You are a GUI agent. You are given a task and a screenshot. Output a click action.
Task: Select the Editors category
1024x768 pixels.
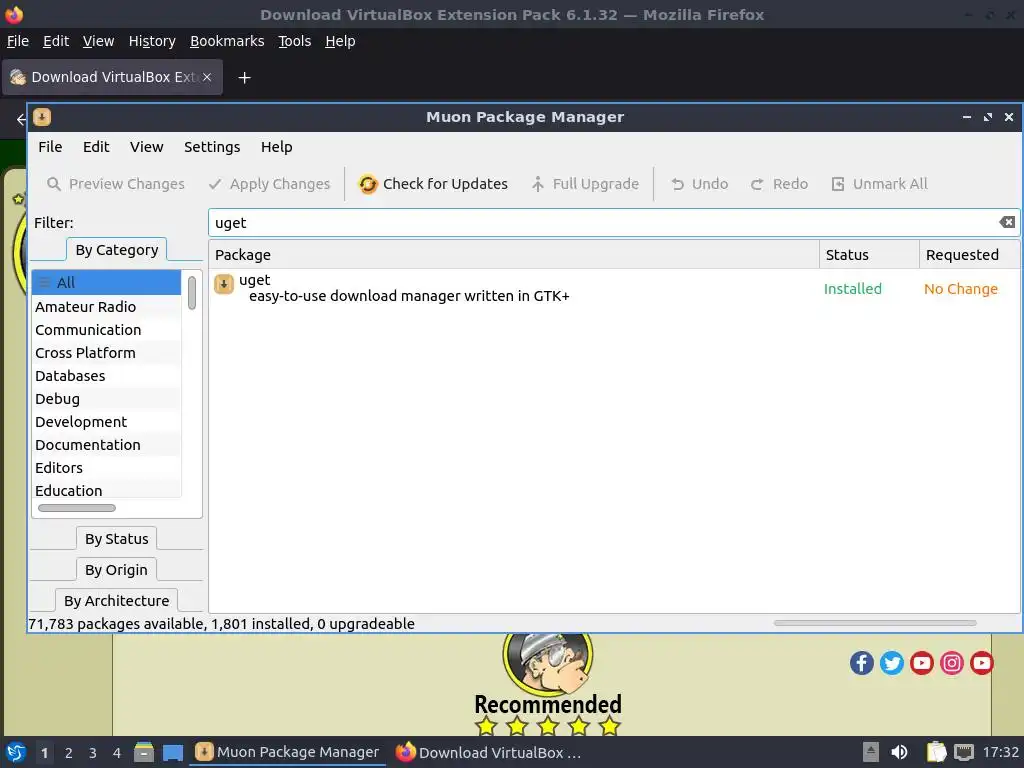click(106, 467)
